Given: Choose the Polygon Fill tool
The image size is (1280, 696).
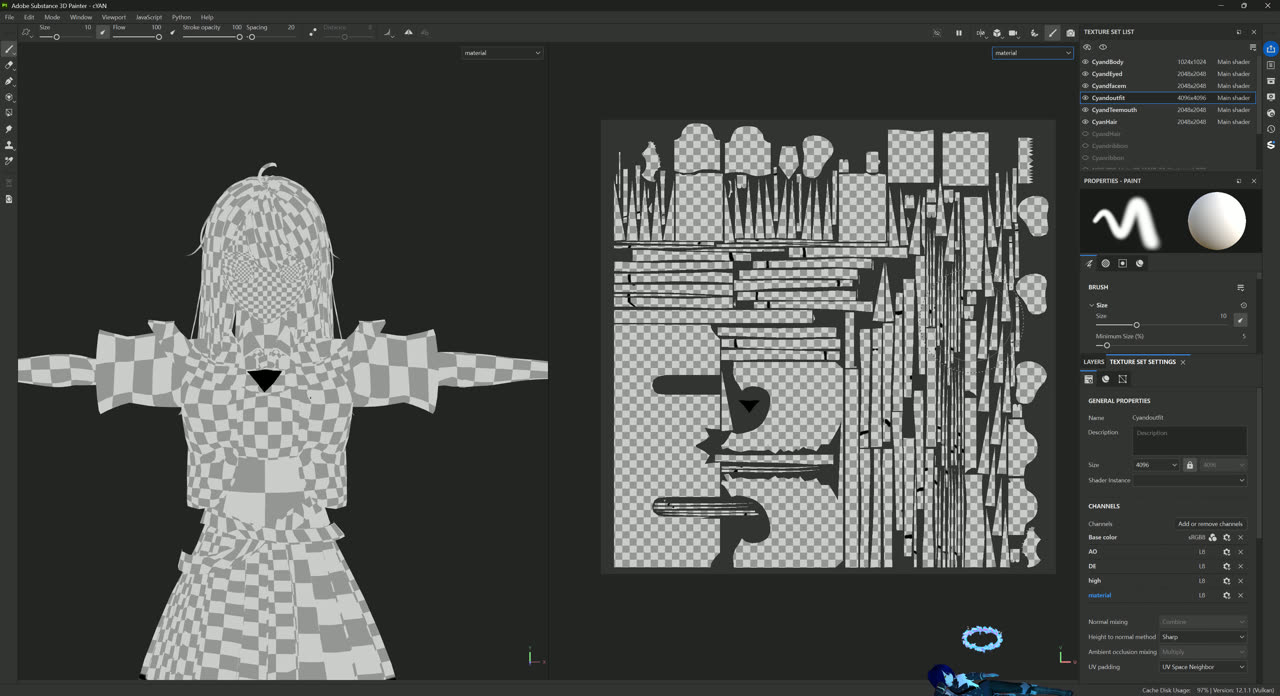Looking at the screenshot, I should pyautogui.click(x=9, y=97).
